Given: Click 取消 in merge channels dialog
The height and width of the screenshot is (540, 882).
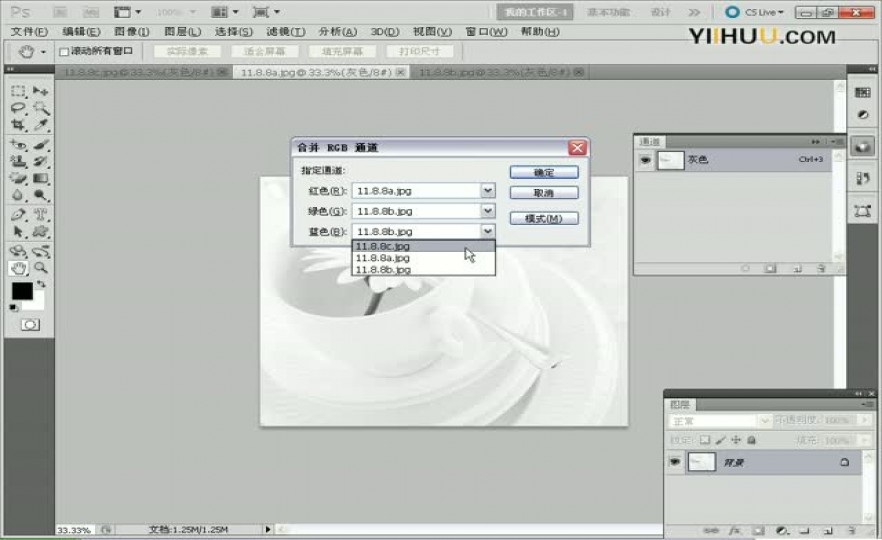Looking at the screenshot, I should pos(544,193).
